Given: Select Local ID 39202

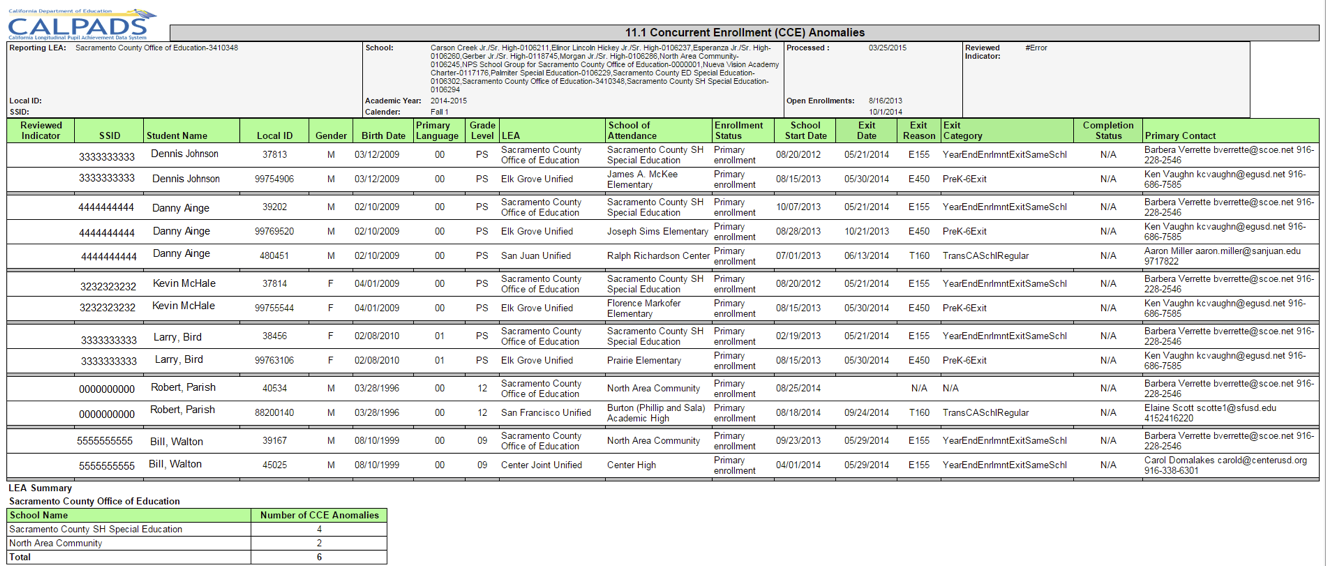Looking at the screenshot, I should 274,208.
